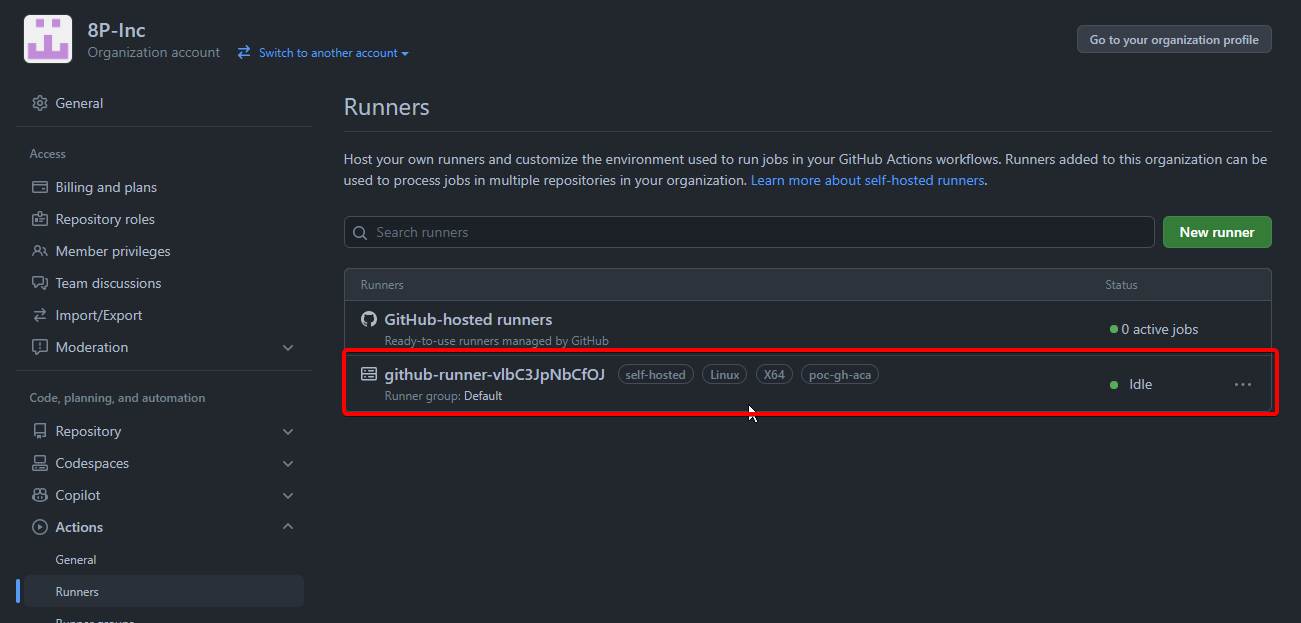This screenshot has height=623, width=1301.
Task: Click the green Idle status indicator
Action: (x=1114, y=384)
